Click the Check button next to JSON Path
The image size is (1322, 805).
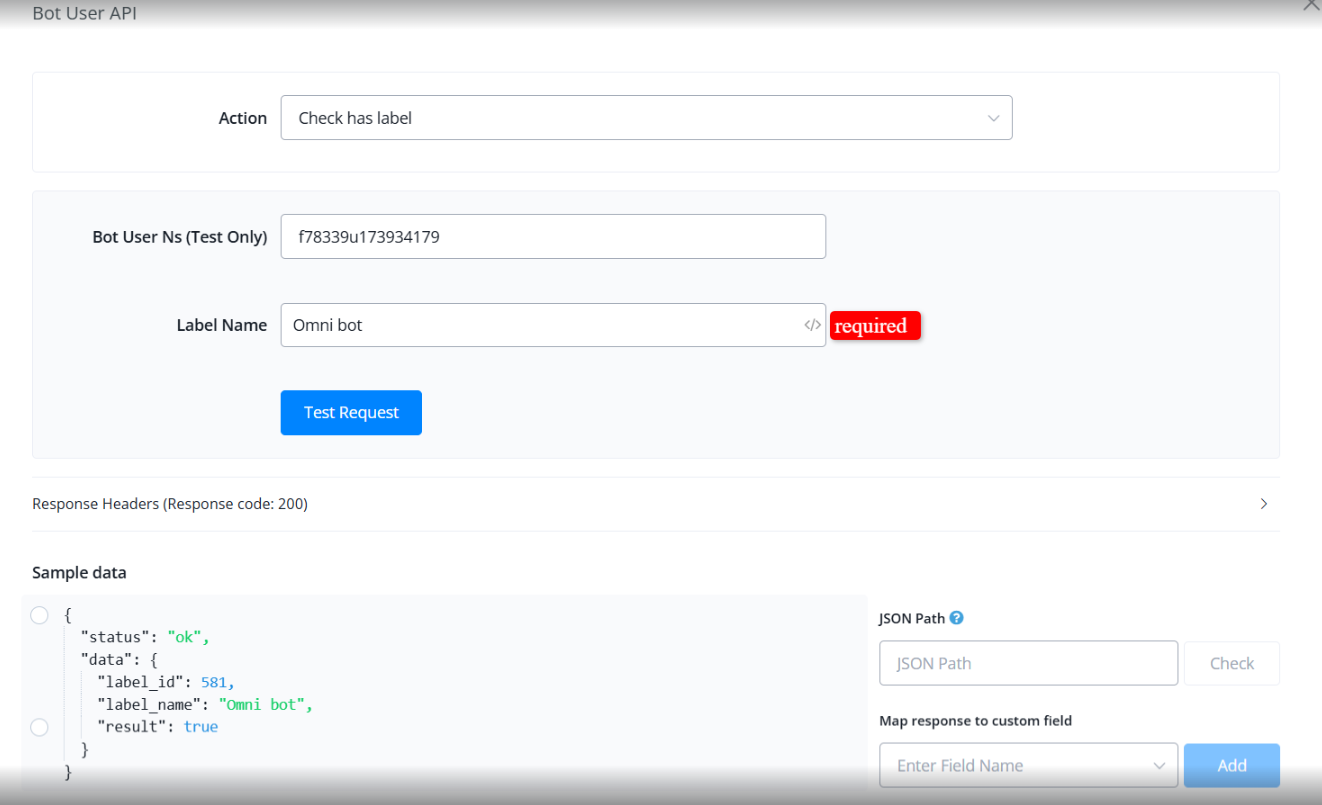(x=1231, y=663)
